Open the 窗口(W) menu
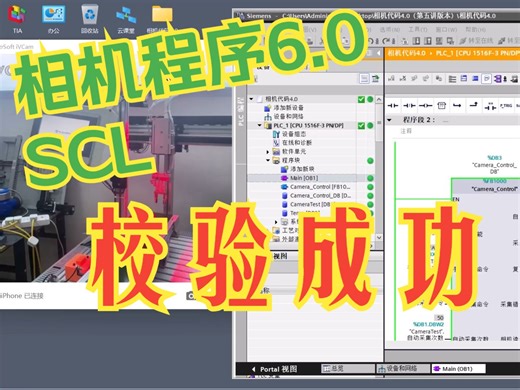520x390 pixels. coord(446,29)
